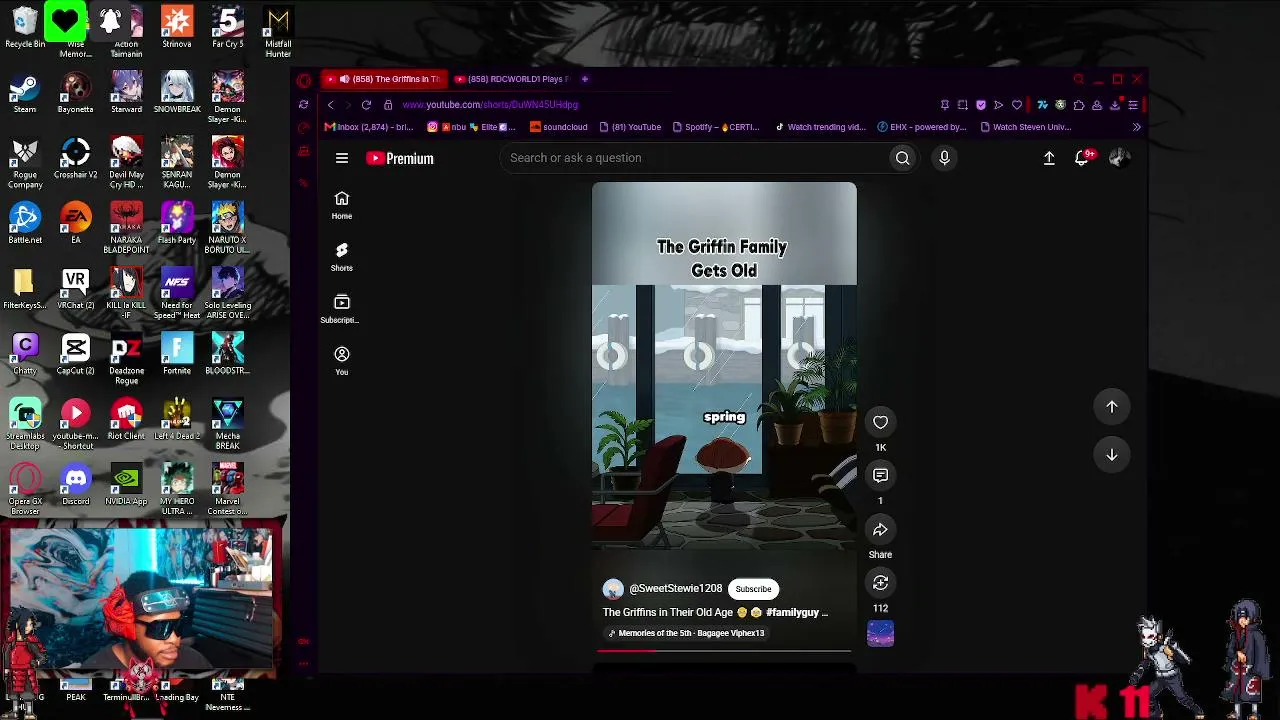Open YouTube notifications bell
The height and width of the screenshot is (720, 1280).
1082,158
